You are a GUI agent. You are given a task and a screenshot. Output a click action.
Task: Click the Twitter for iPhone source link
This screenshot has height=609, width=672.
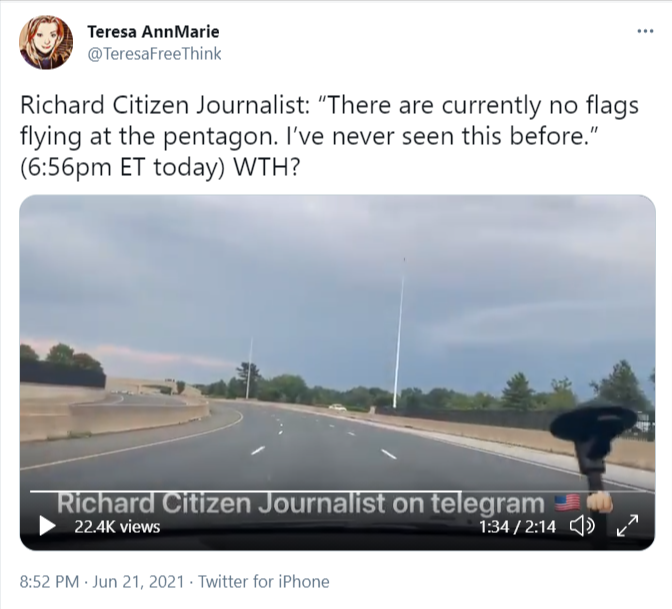pyautogui.click(x=264, y=582)
